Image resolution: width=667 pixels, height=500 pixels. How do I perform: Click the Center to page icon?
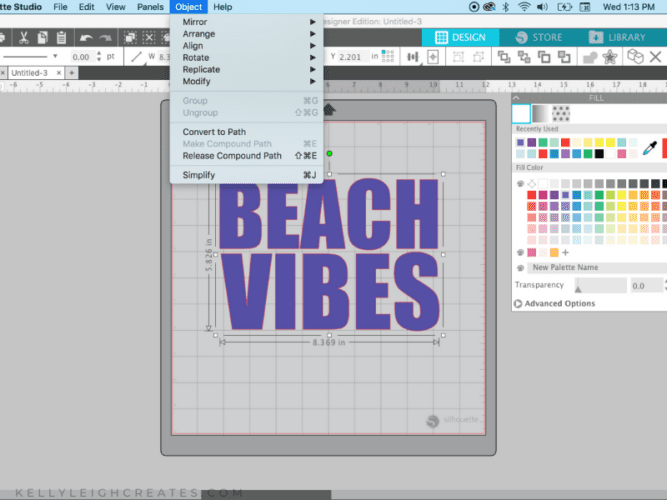tap(433, 57)
